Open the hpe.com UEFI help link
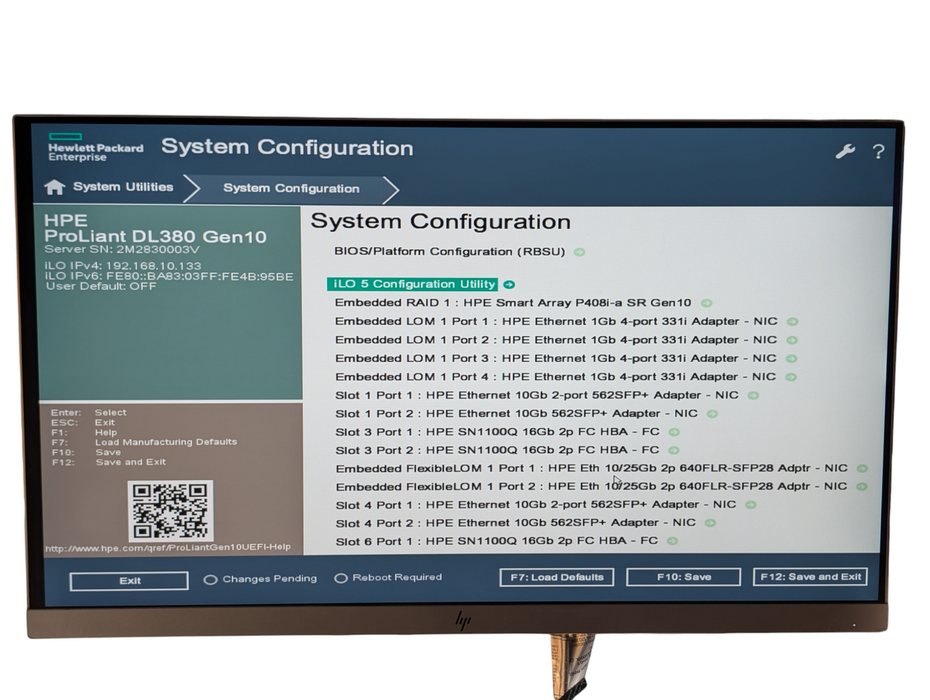Screen dimensions: 930x700 [167, 547]
